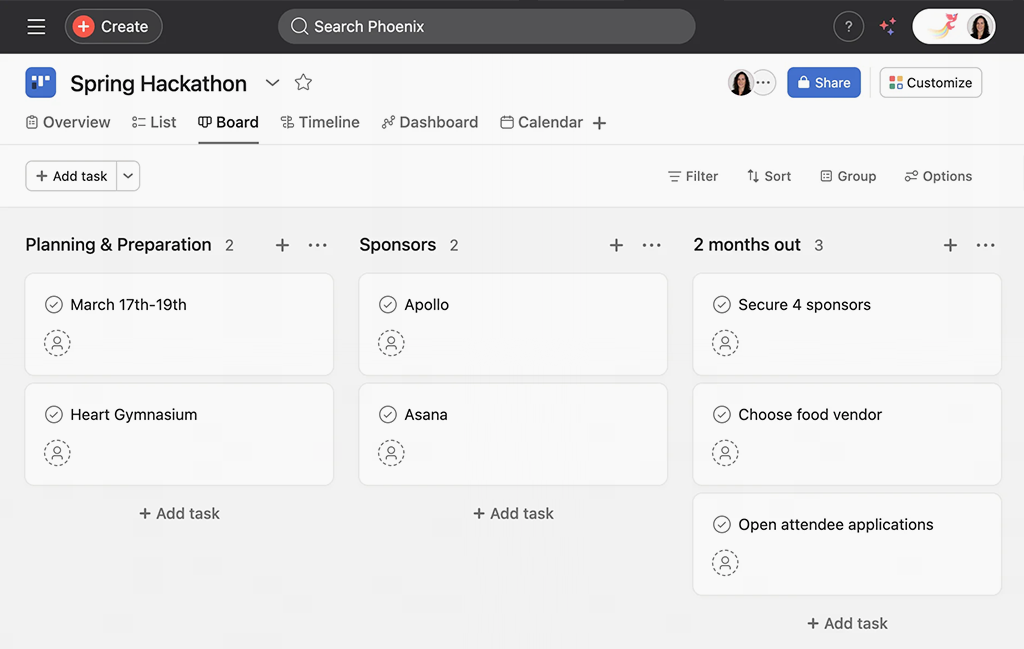Assign the Choose food vendor task
The width and height of the screenshot is (1024, 649).
[725, 452]
